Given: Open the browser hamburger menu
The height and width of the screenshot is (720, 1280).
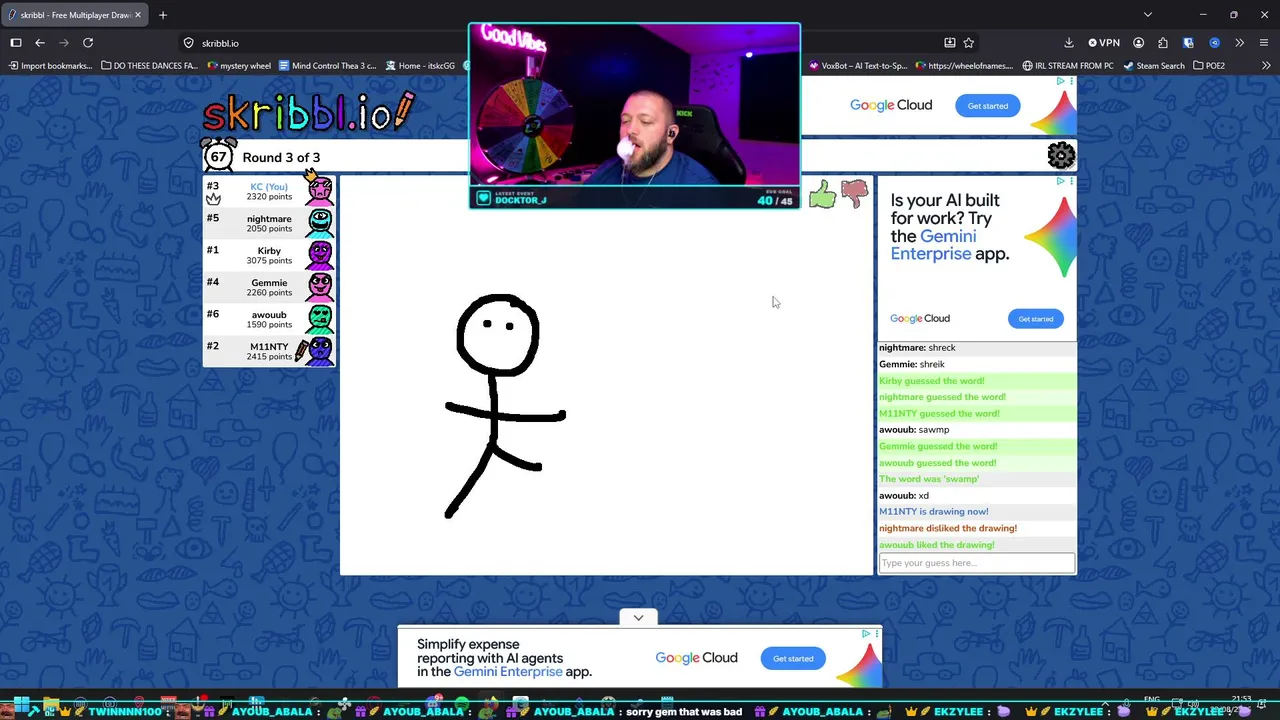Looking at the screenshot, I should click(1264, 43).
